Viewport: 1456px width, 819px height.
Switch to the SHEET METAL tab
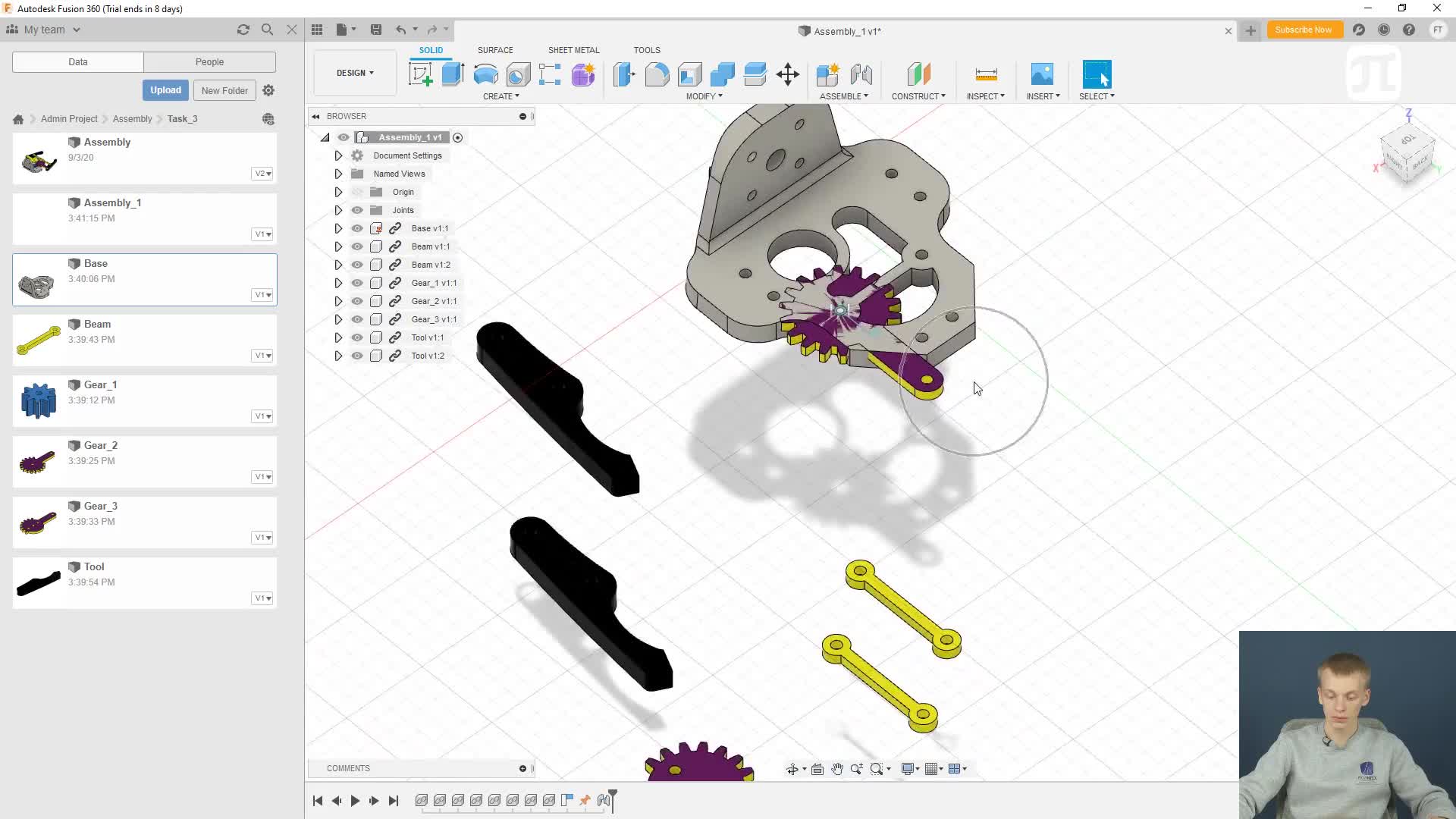point(574,50)
